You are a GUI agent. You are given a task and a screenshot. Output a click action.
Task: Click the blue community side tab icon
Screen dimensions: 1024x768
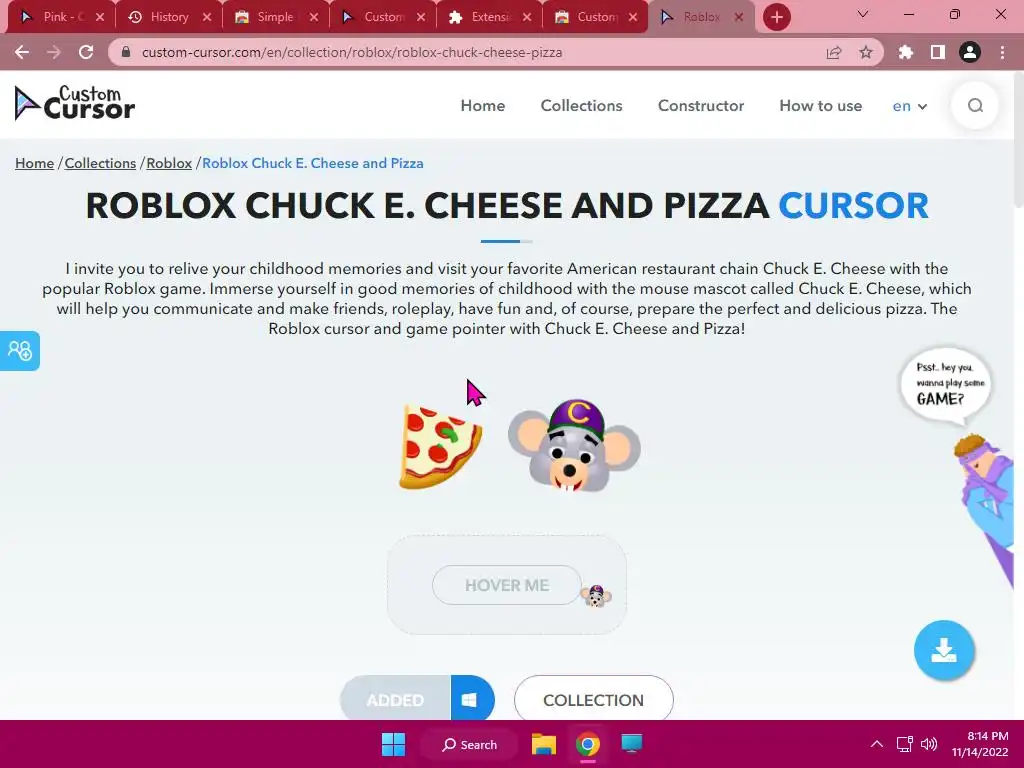click(x=20, y=351)
